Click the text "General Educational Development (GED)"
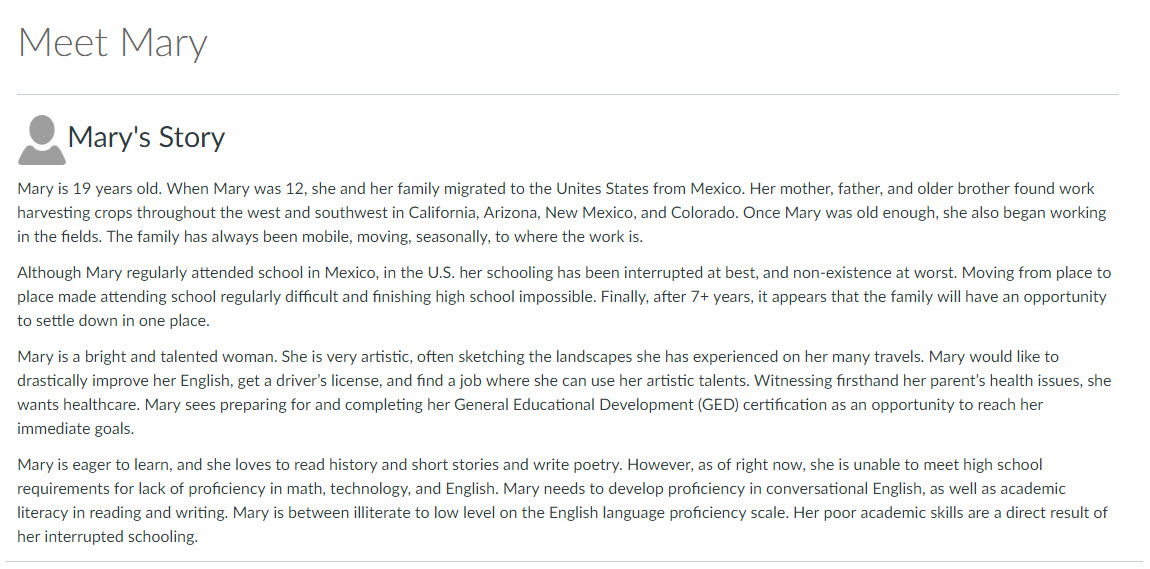The height and width of the screenshot is (569, 1150). click(597, 405)
